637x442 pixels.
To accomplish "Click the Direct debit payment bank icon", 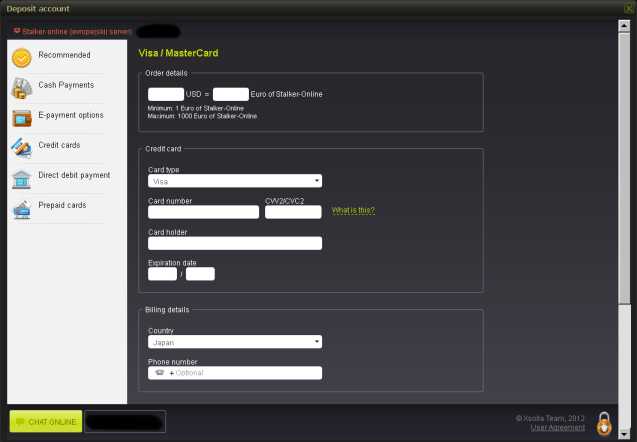I will pyautogui.click(x=22, y=179).
